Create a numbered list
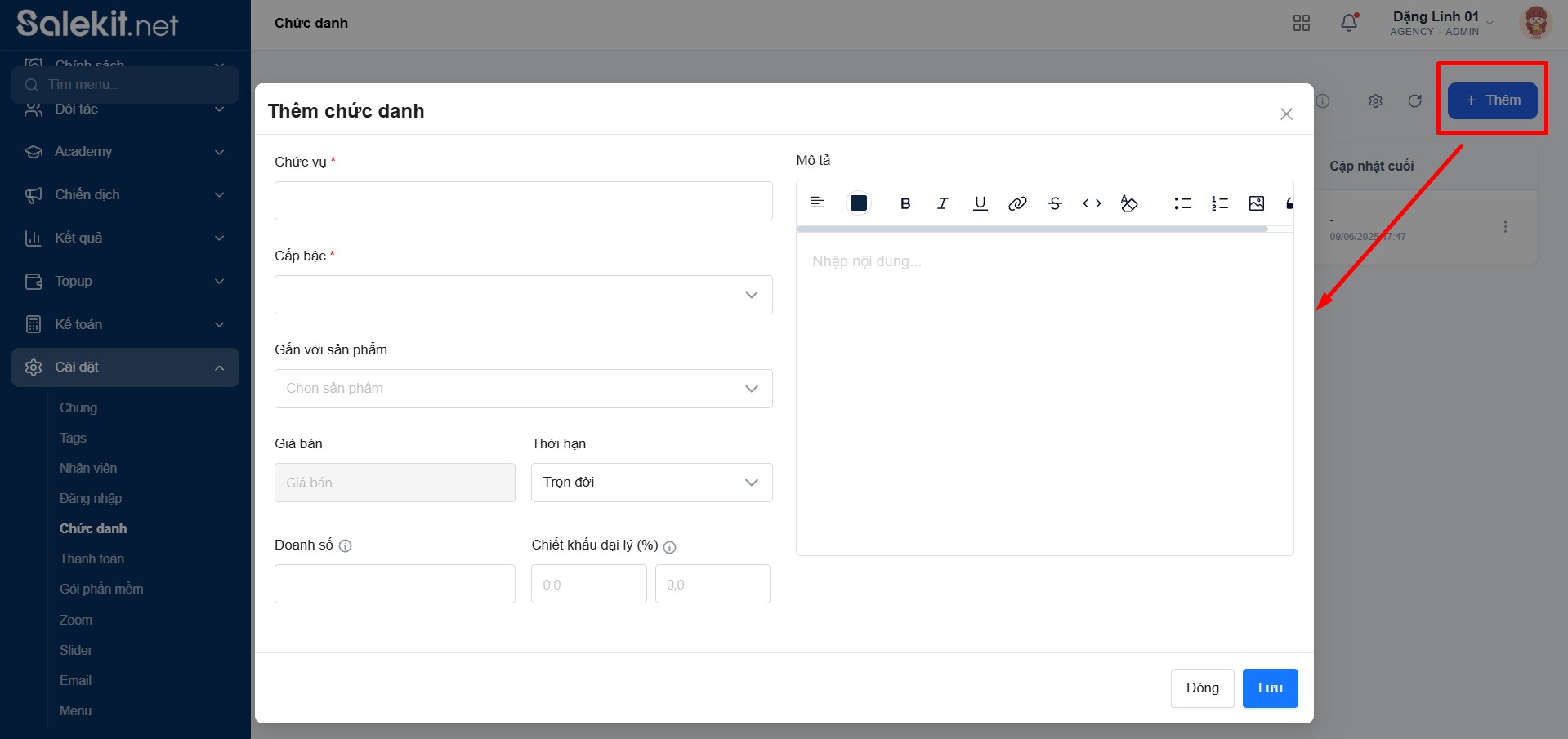Screen dimensions: 1568x739 (1219, 203)
